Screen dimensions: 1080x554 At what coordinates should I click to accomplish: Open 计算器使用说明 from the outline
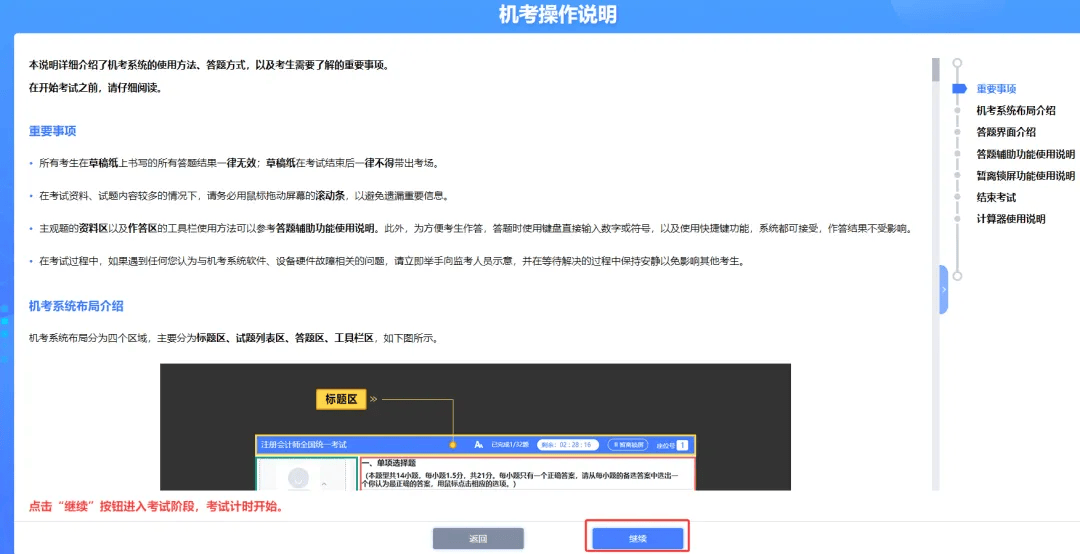[1010, 219]
